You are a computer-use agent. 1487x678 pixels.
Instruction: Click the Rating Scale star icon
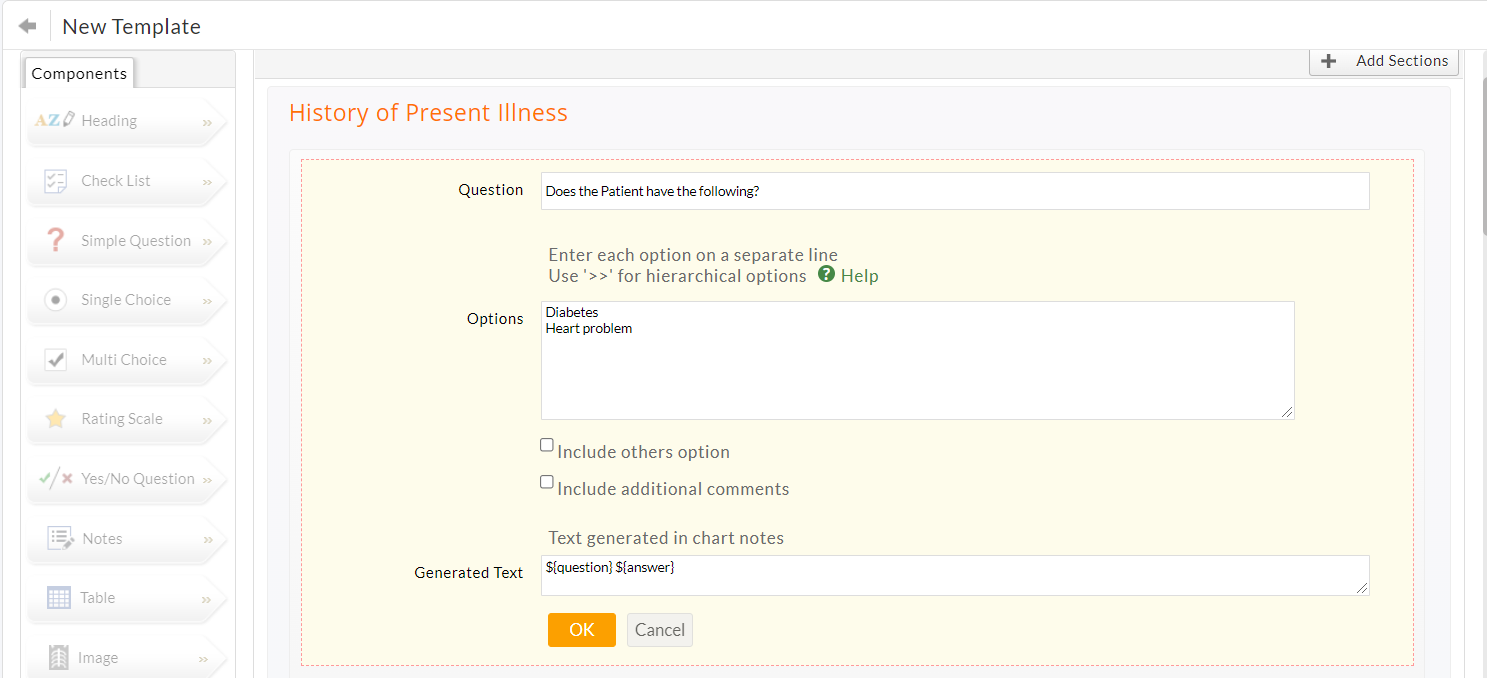[56, 419]
